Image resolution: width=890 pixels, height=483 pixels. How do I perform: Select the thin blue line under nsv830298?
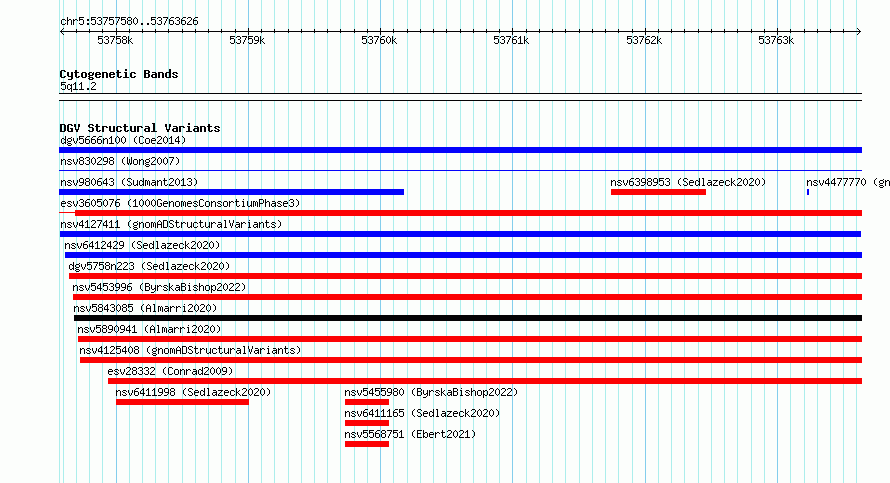tap(460, 170)
